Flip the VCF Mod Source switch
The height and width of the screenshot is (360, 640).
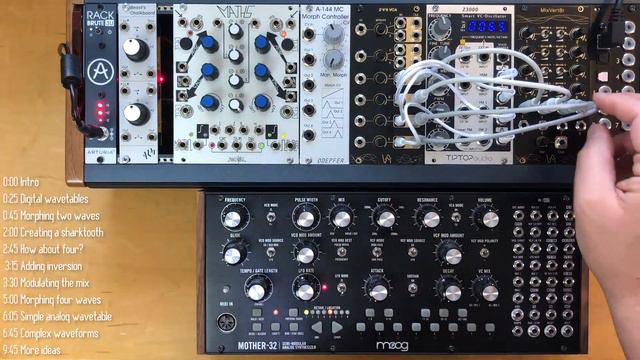[x=413, y=253]
